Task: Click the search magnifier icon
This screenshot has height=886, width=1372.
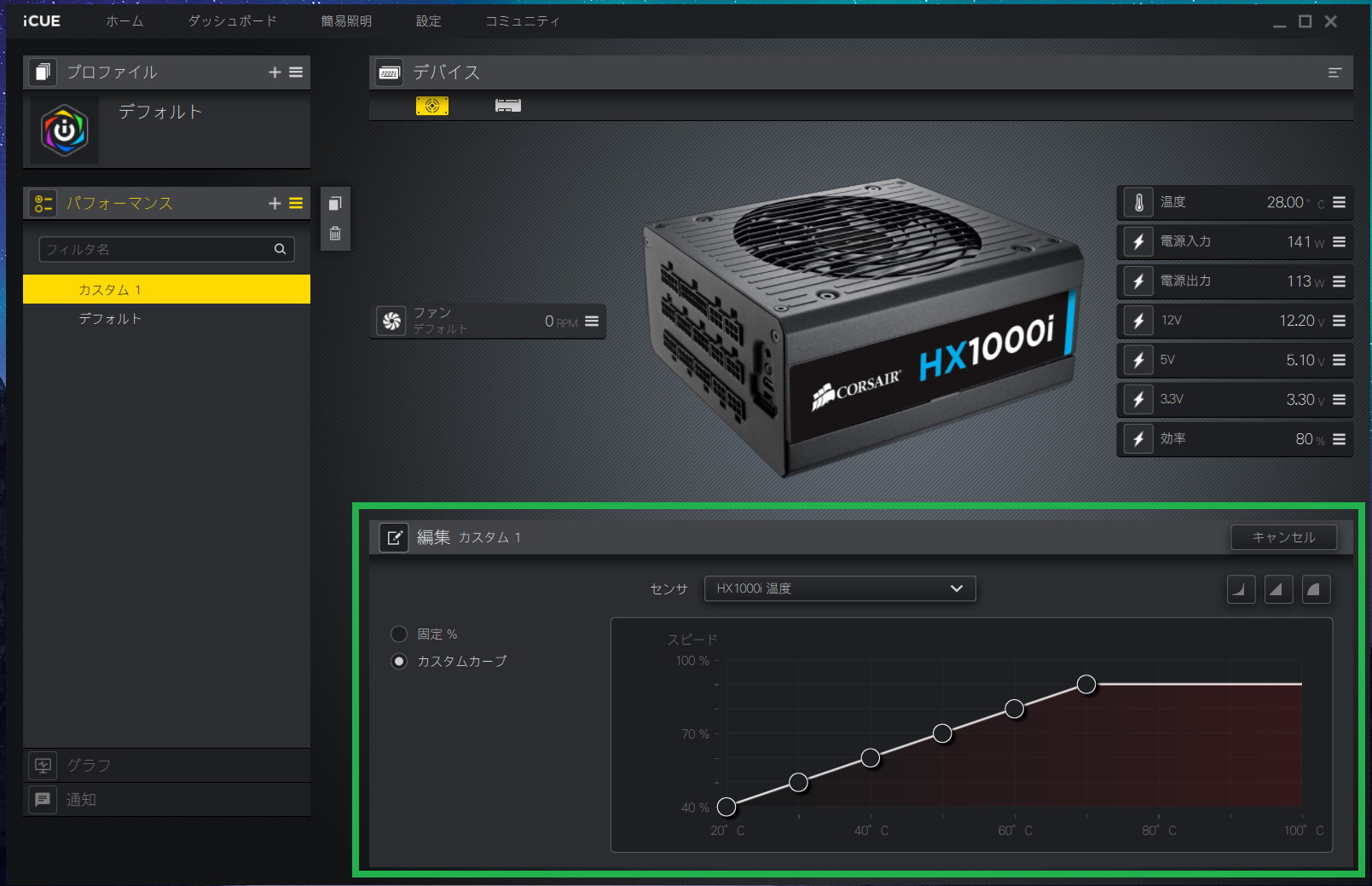Action: [x=280, y=249]
